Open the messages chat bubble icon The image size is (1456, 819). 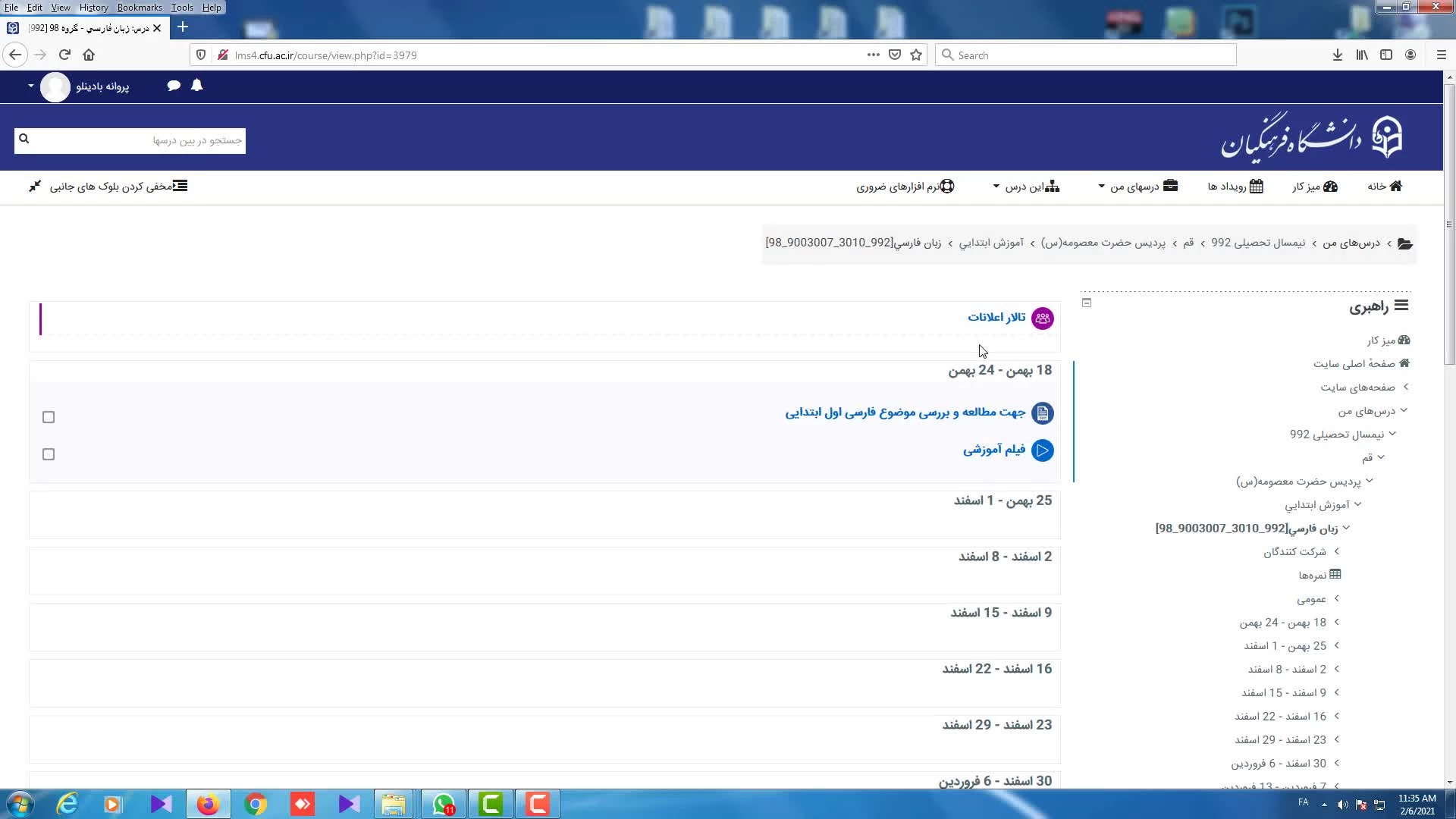click(x=174, y=86)
